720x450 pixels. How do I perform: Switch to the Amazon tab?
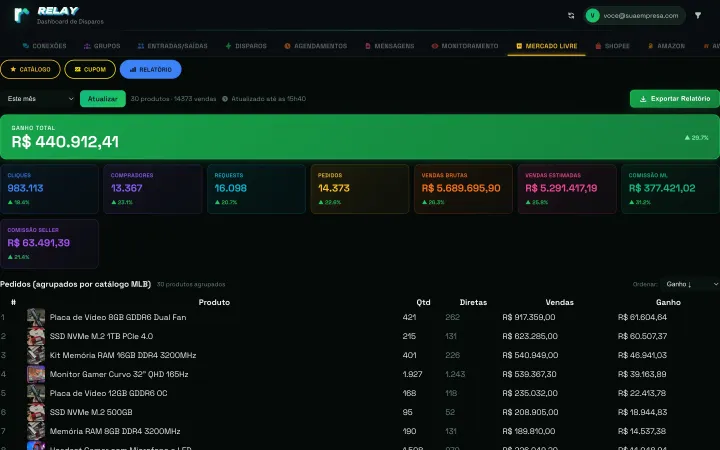[666, 46]
